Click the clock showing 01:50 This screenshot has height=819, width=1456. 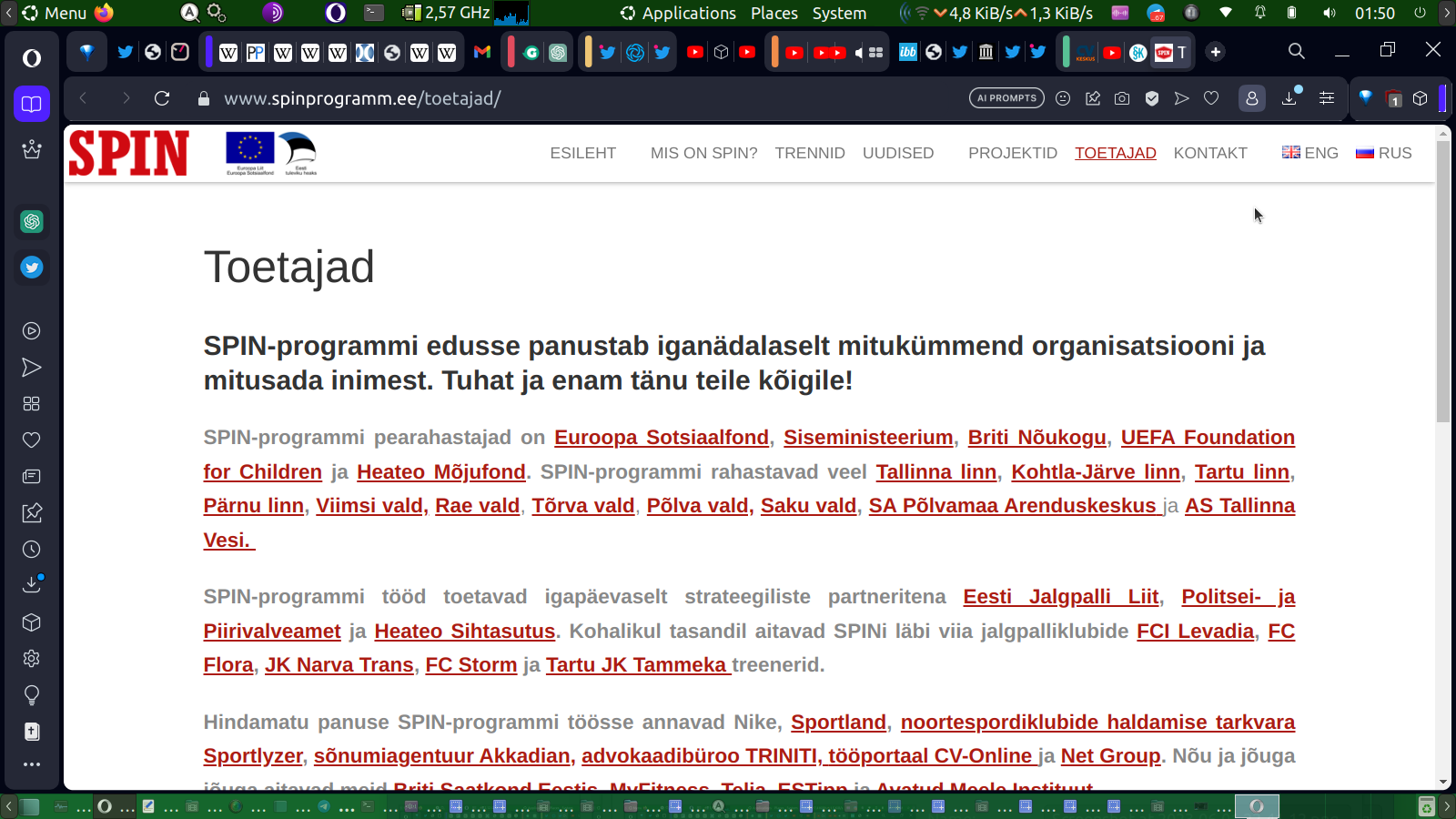click(x=1374, y=13)
